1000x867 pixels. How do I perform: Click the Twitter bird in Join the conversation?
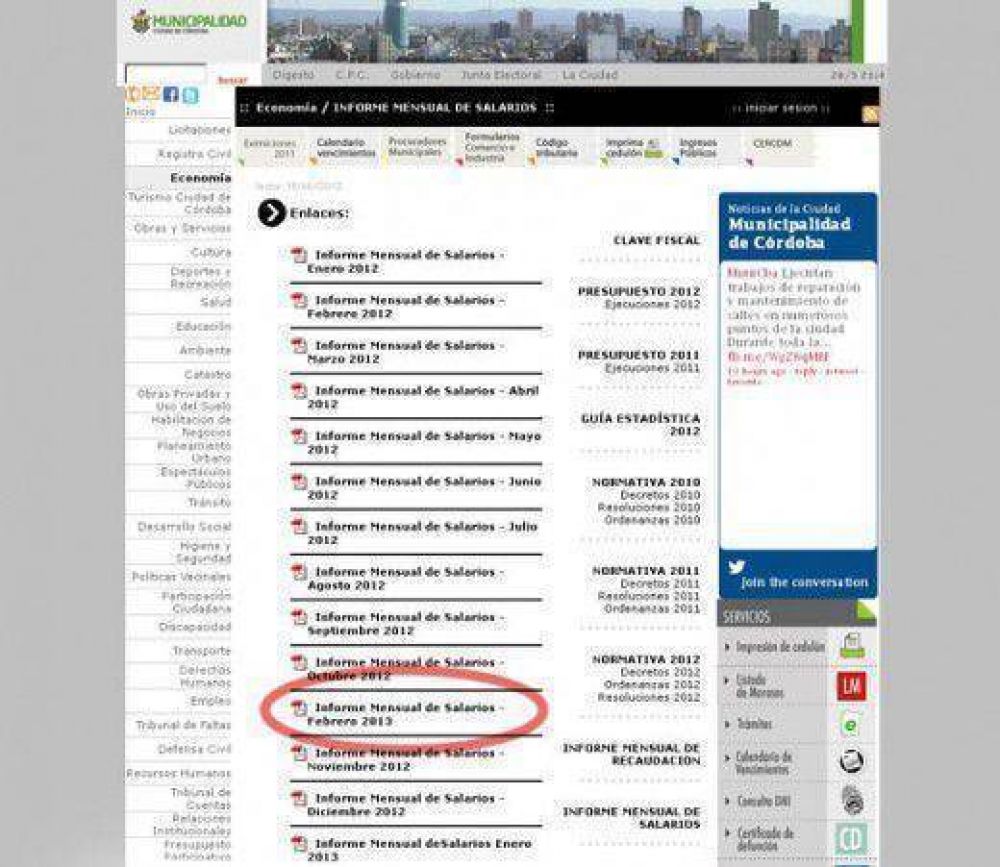[737, 567]
